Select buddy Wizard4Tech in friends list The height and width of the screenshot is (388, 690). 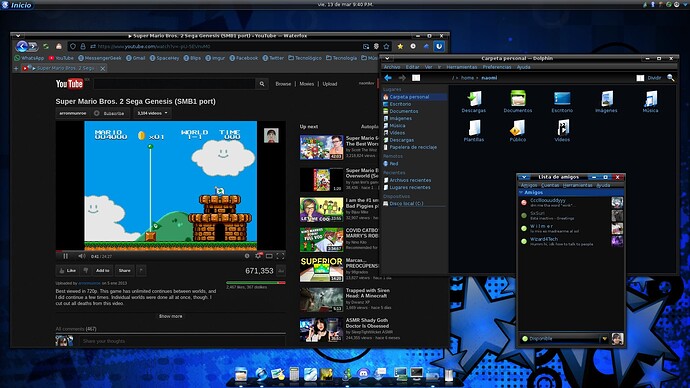(572, 241)
